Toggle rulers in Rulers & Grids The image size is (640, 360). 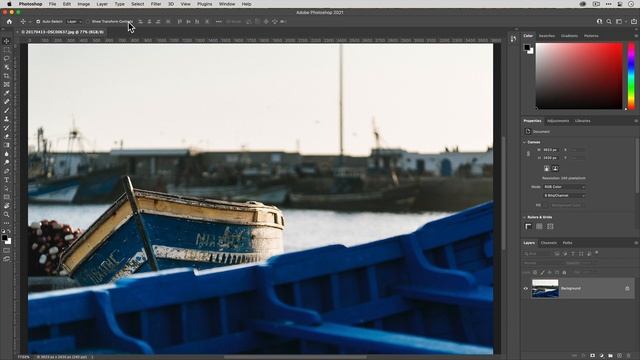click(528, 226)
